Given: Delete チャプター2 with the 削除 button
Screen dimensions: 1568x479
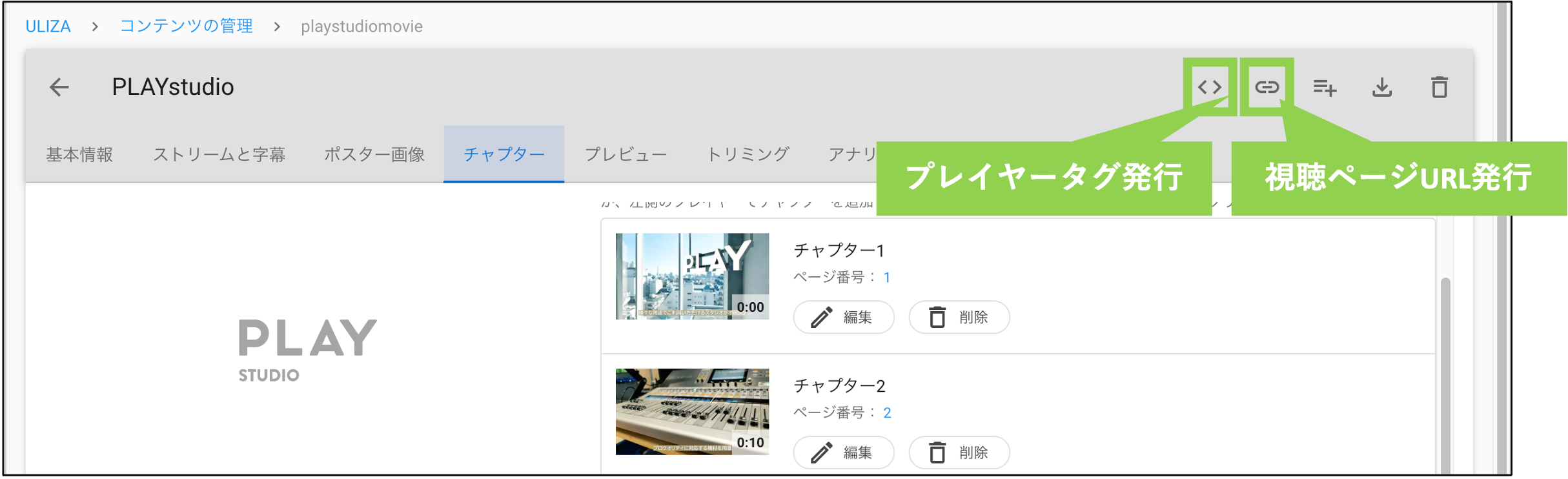Looking at the screenshot, I should coord(959,453).
